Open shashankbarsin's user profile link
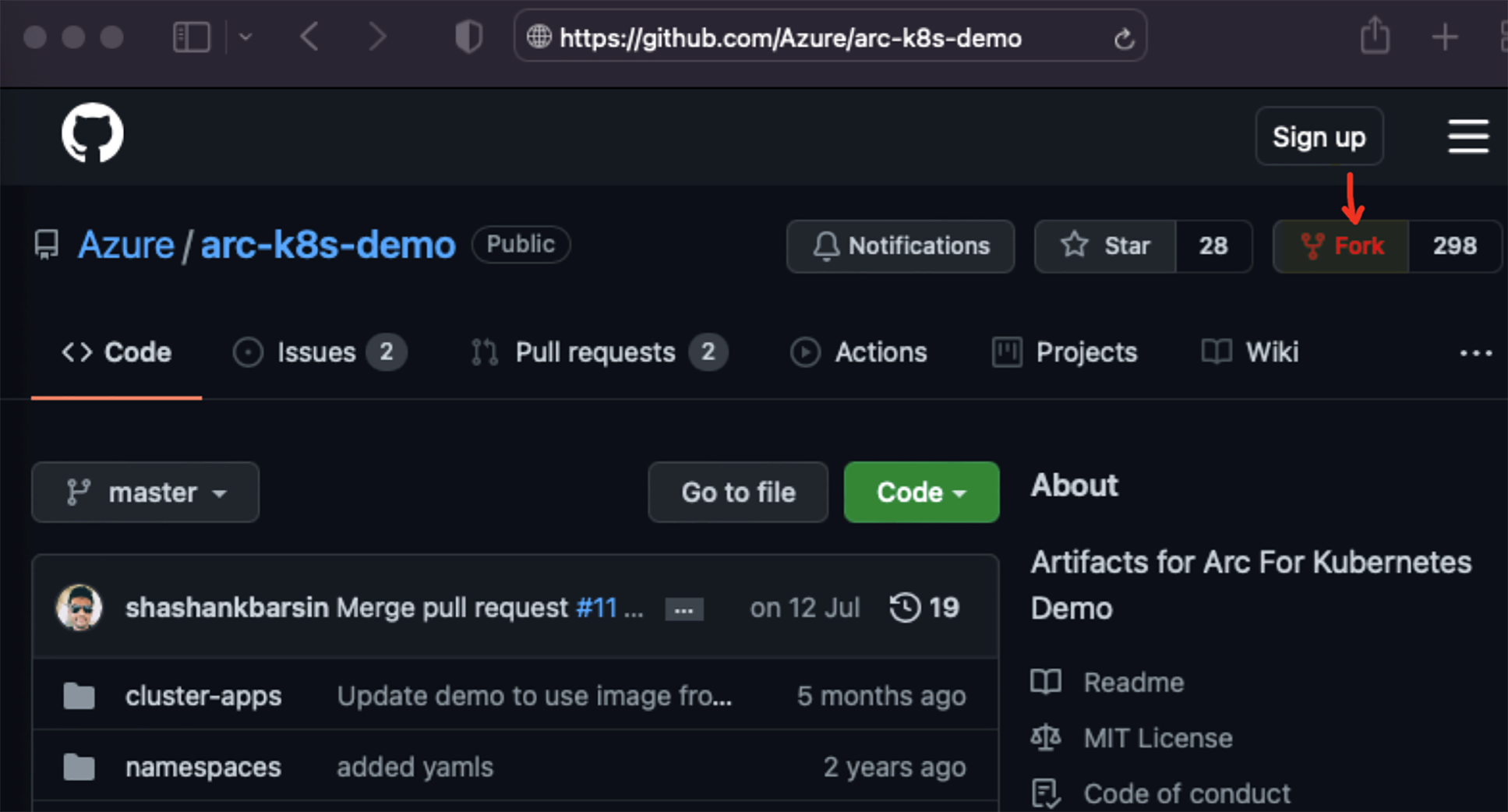 click(227, 608)
